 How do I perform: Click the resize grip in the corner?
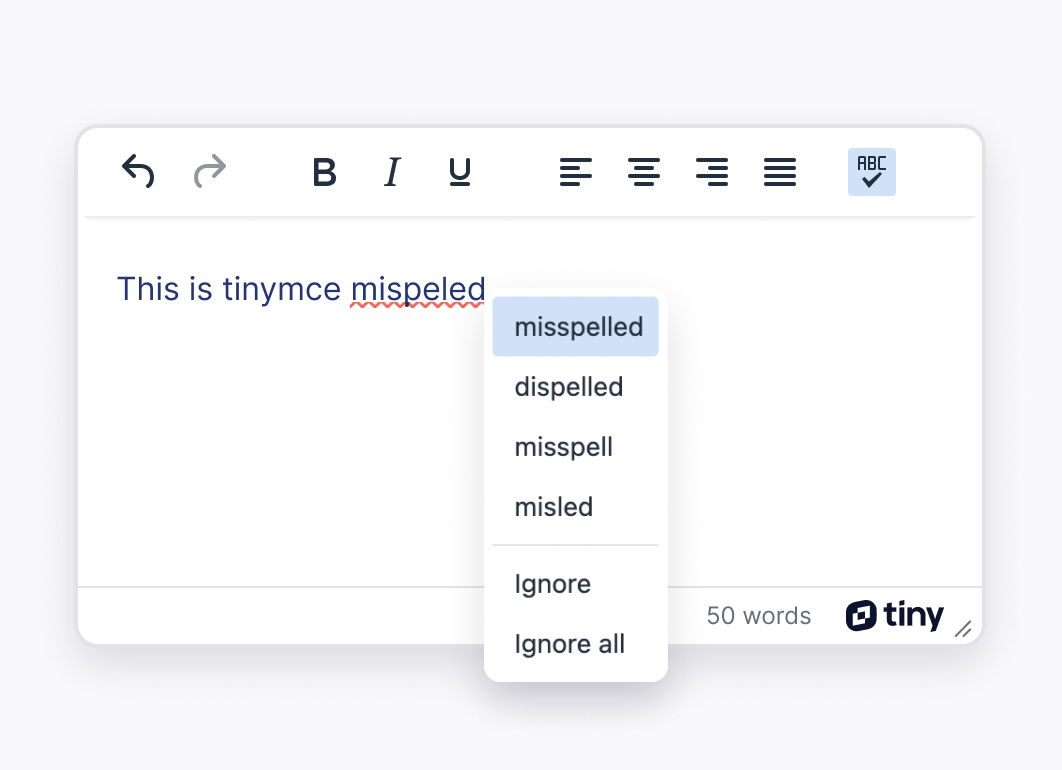963,630
